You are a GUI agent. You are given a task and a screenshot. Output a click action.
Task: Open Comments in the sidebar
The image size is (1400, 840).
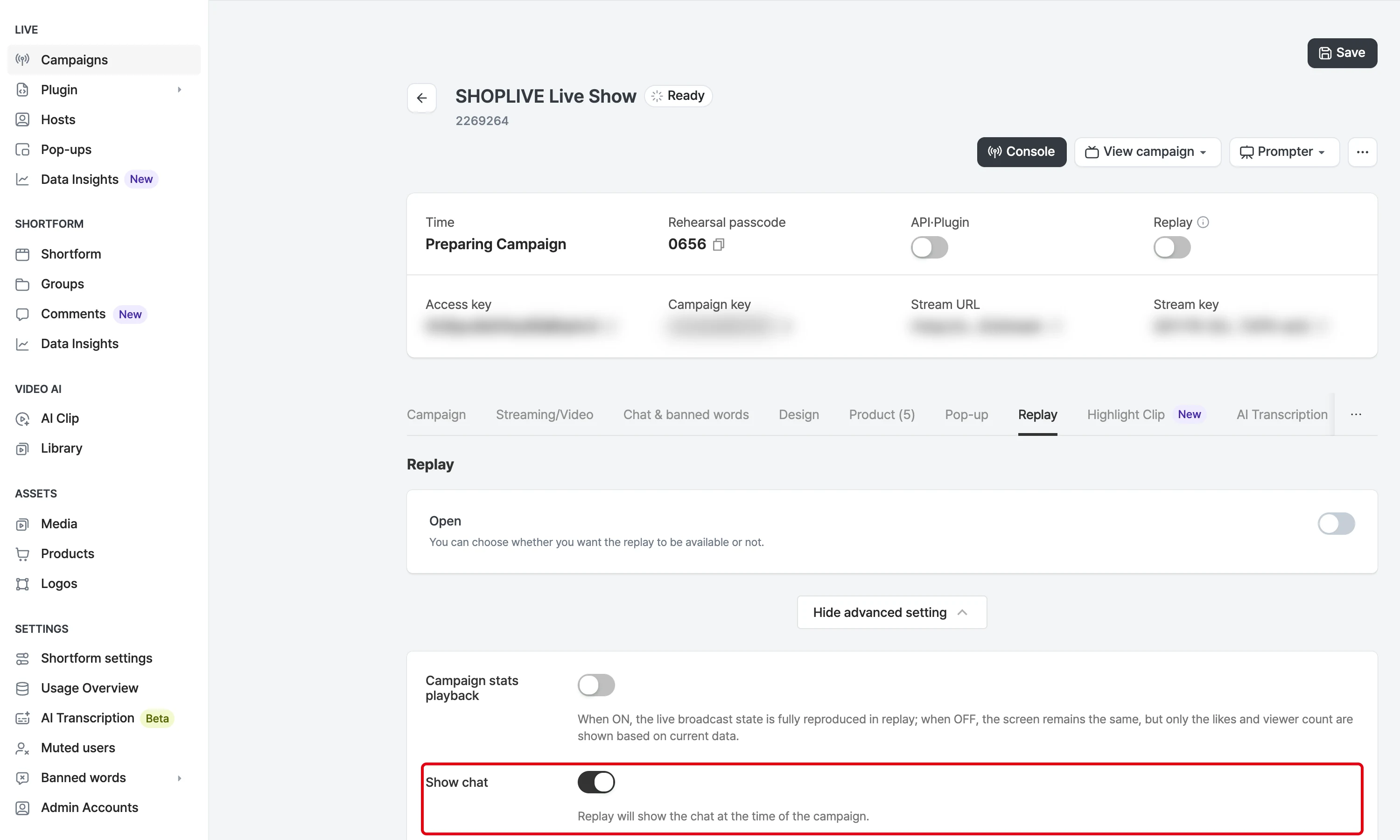tap(104, 314)
